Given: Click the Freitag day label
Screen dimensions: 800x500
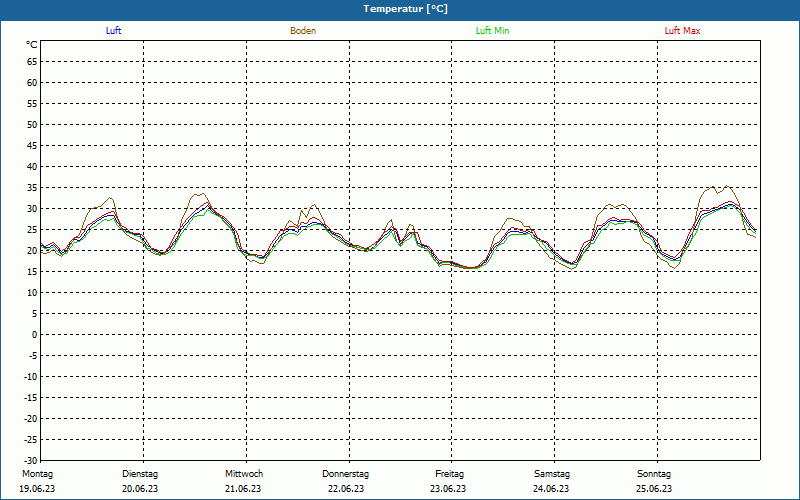Looking at the screenshot, I should [x=449, y=474].
